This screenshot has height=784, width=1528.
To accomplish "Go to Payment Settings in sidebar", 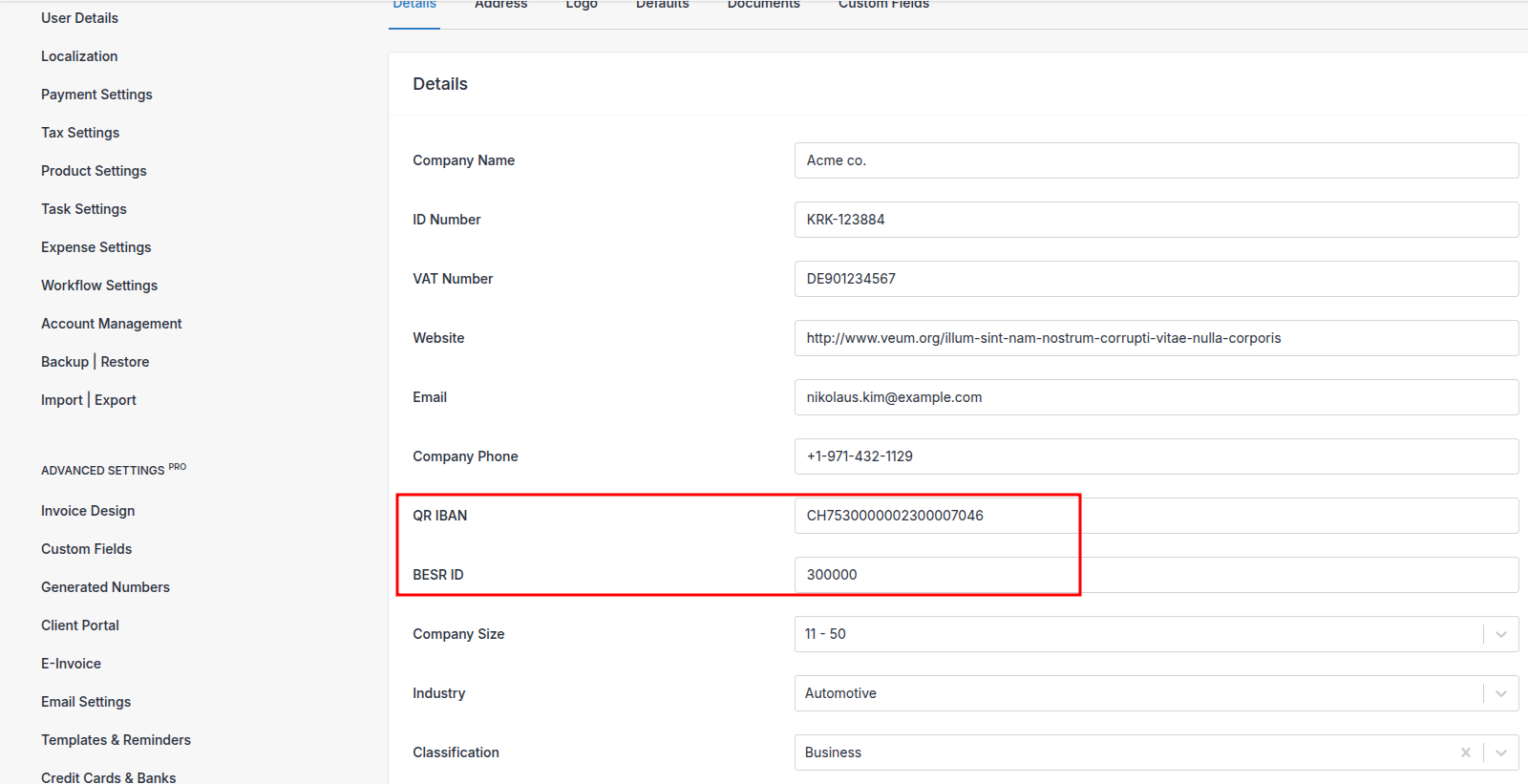I will pos(96,95).
